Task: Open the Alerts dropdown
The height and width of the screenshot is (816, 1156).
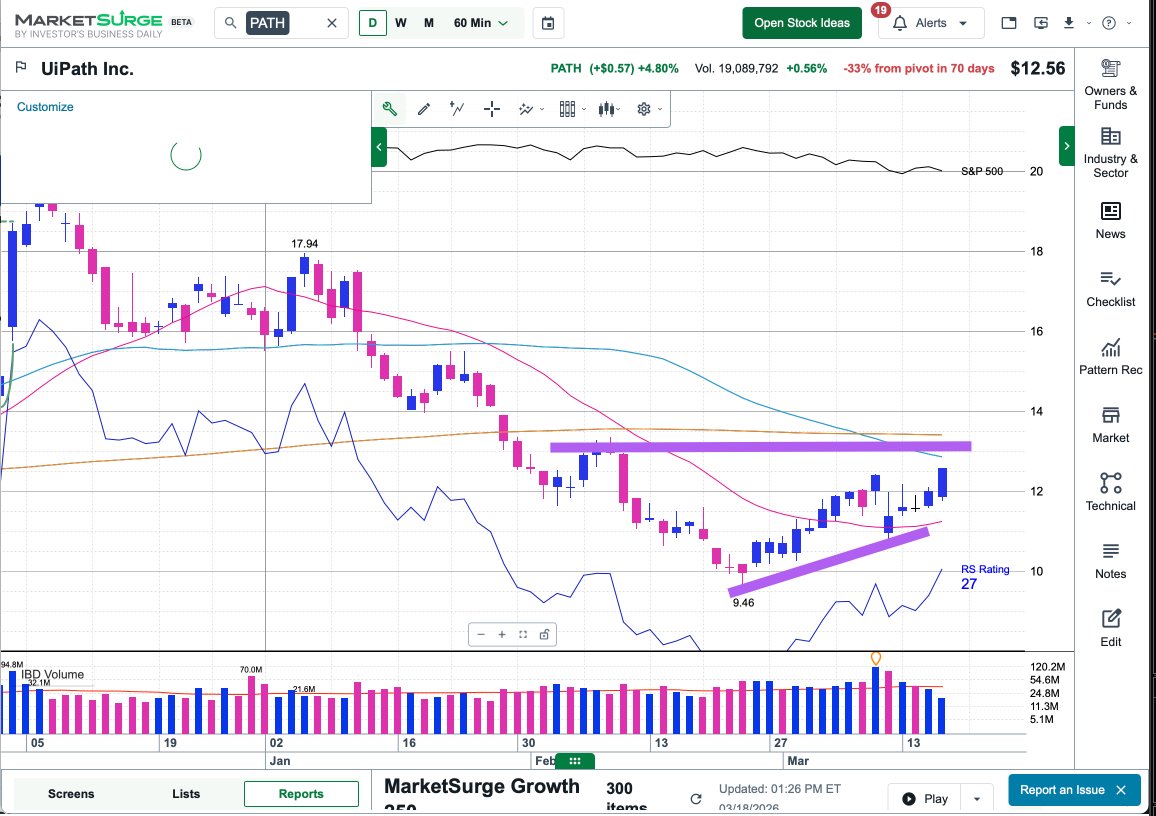Action: pos(930,23)
